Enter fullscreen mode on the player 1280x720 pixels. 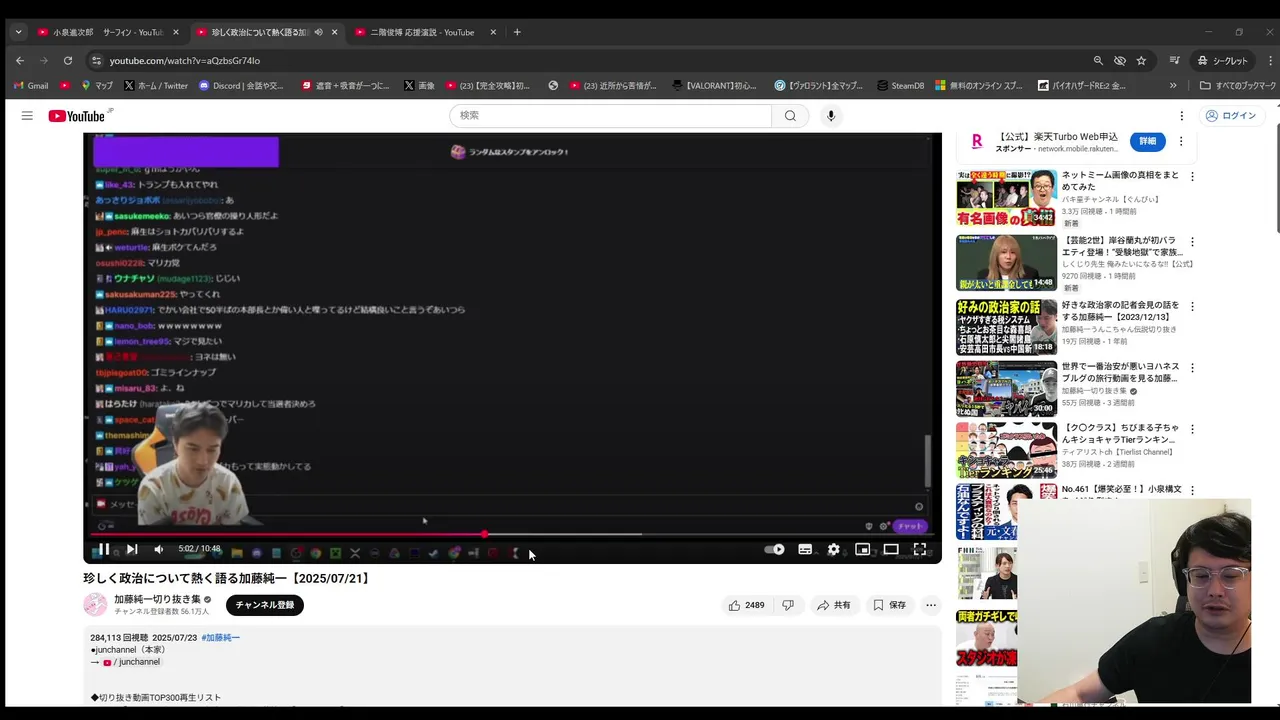coord(920,549)
